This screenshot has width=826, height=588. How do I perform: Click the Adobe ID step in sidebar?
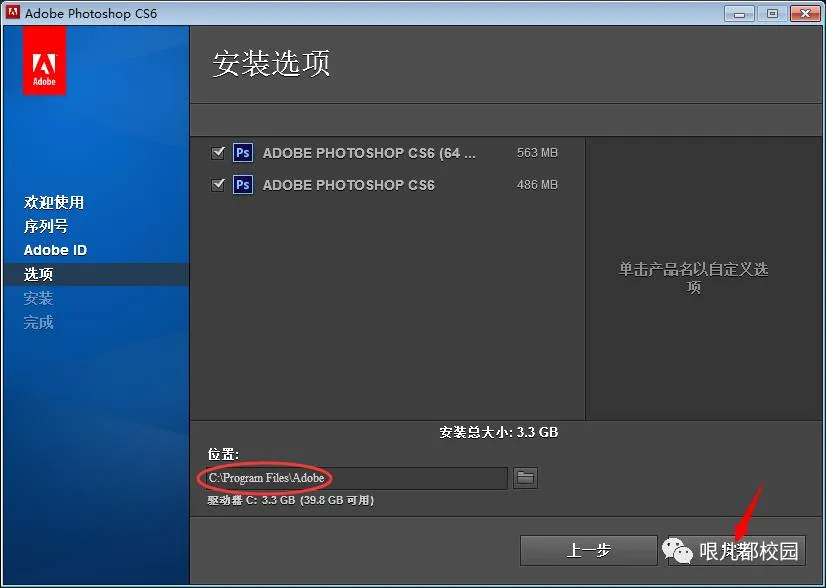[x=55, y=250]
